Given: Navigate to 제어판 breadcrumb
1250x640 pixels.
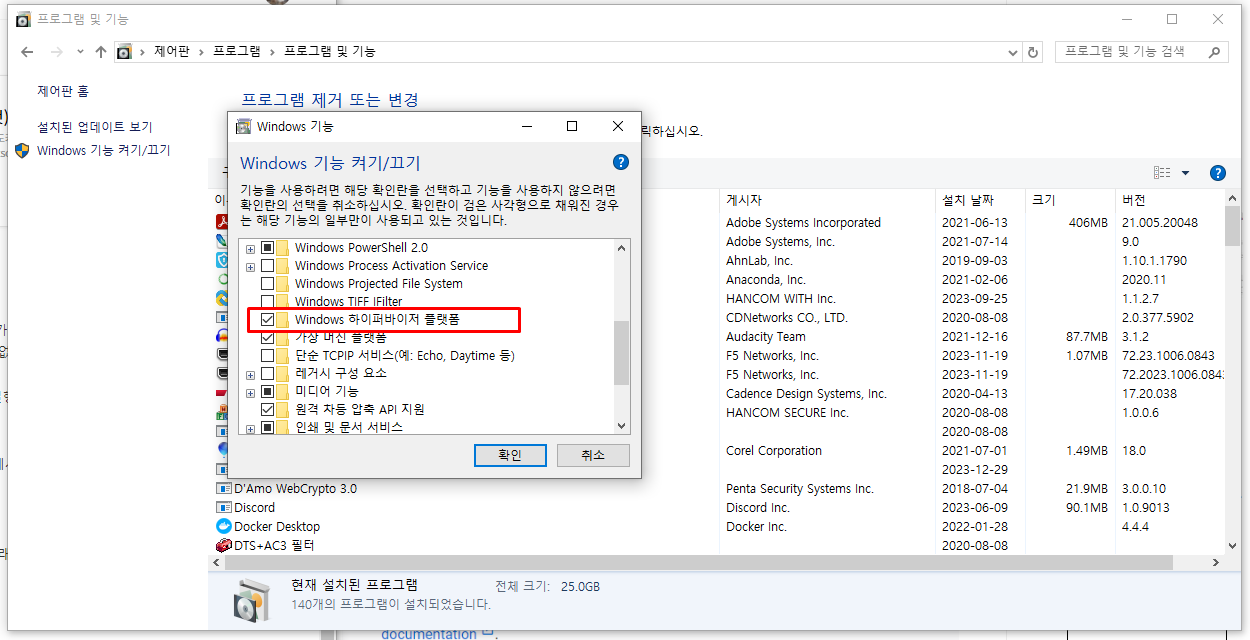Looking at the screenshot, I should click(x=172, y=51).
